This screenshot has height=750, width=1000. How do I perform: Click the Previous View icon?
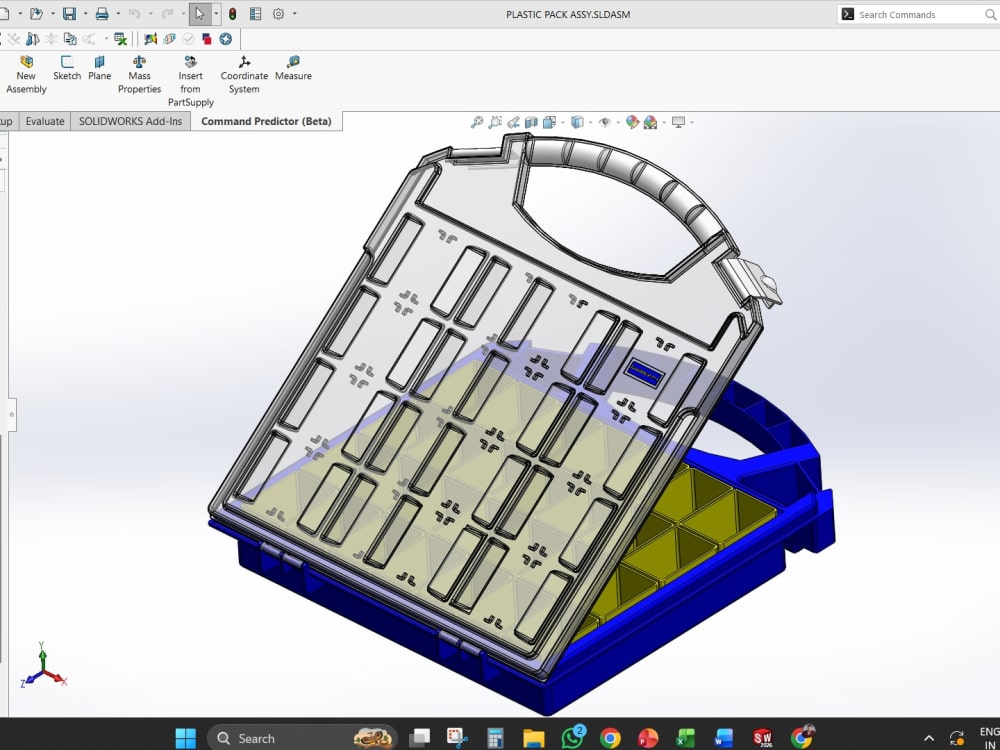pyautogui.click(x=513, y=122)
